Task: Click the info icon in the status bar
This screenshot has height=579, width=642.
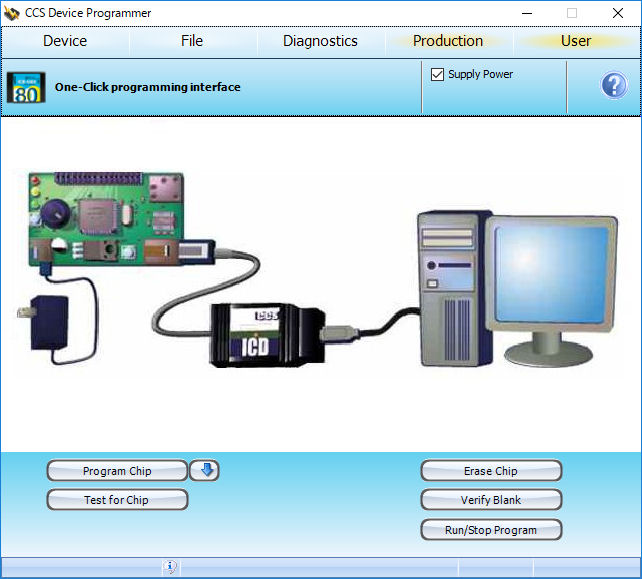Action: point(170,568)
